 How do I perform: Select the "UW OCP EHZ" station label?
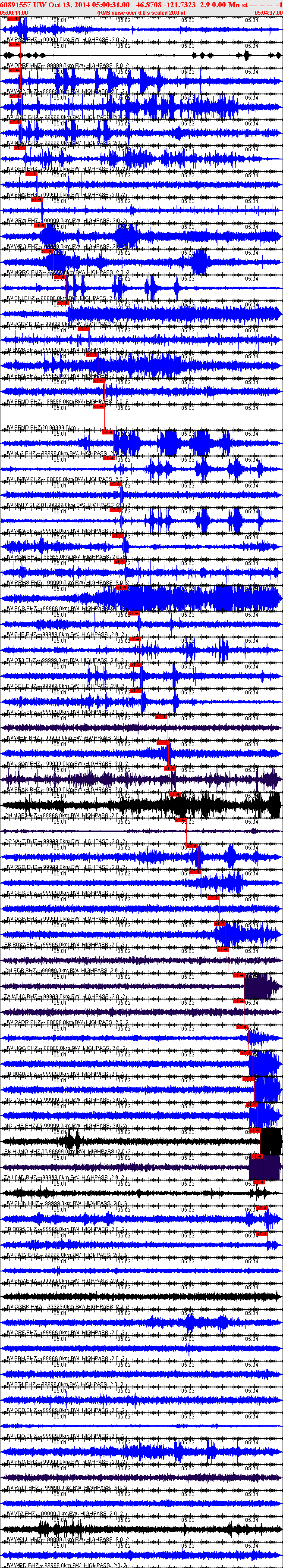pos(21,919)
